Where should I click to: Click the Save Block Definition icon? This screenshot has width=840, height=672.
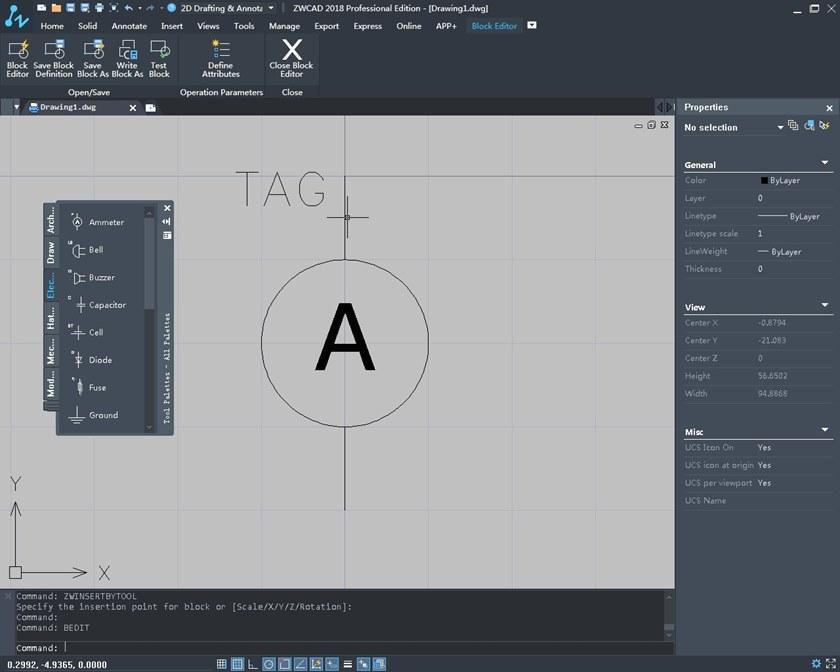pos(55,58)
